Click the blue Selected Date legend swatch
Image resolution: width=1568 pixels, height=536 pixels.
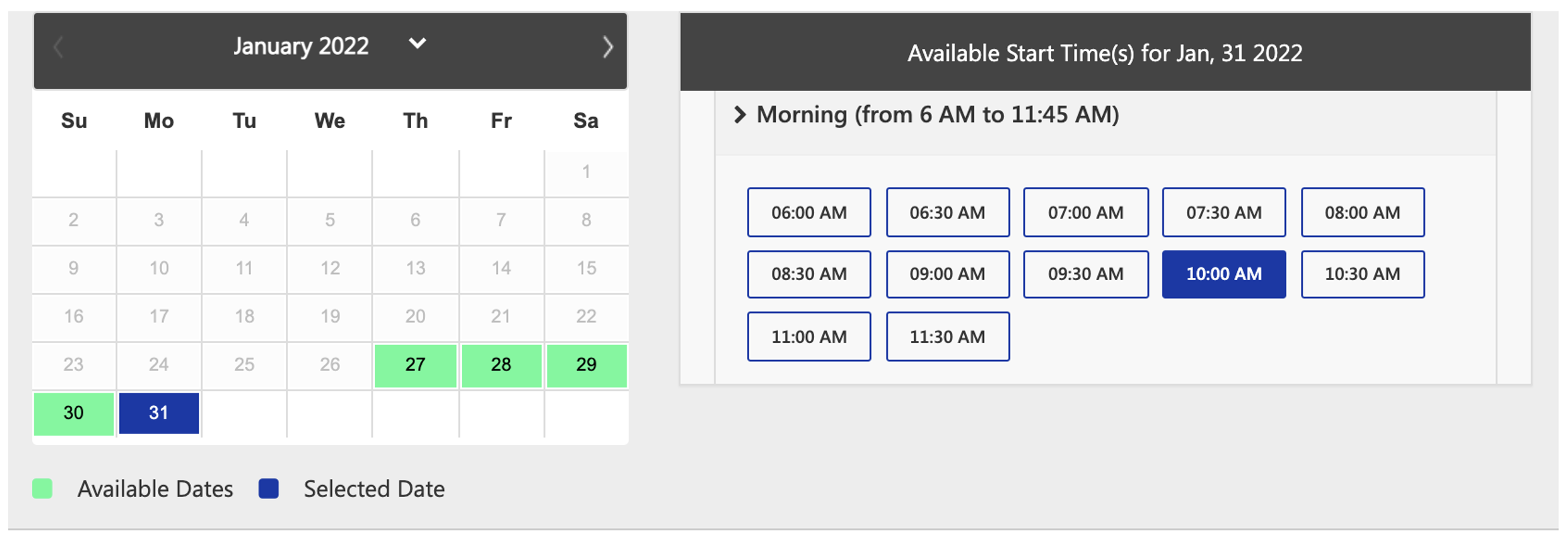click(x=268, y=488)
